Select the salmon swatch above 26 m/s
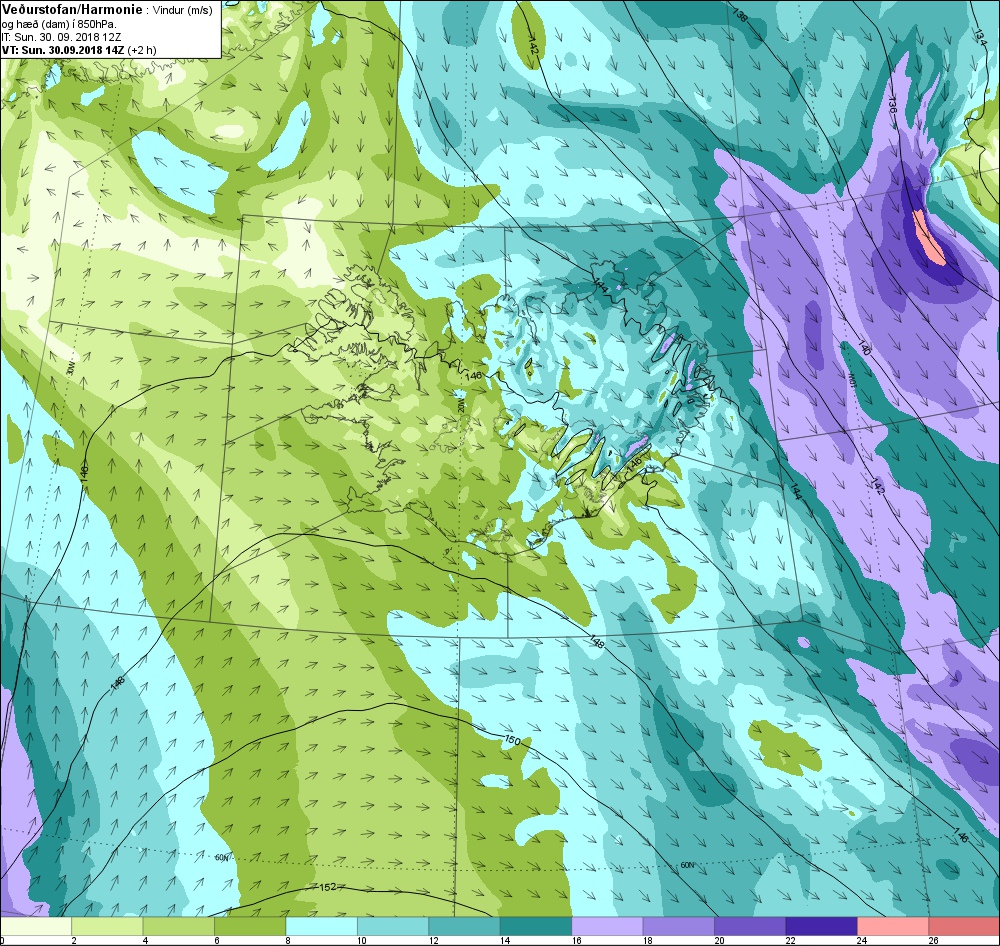1000x946 pixels. click(x=964, y=926)
